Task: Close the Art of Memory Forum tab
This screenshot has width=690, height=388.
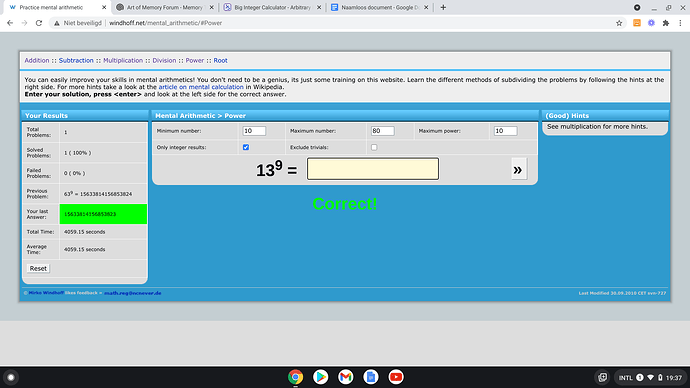Action: point(211,7)
